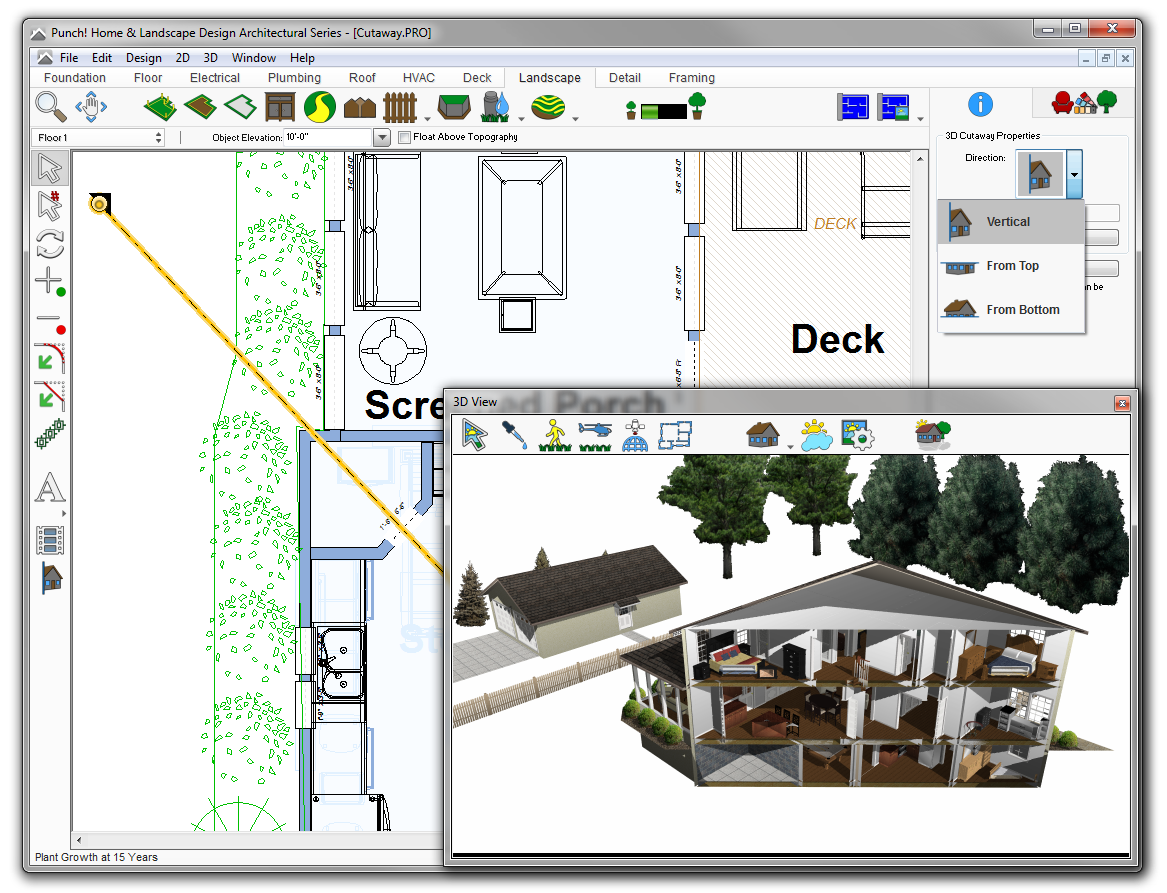Switch to the Framing tab

[691, 77]
